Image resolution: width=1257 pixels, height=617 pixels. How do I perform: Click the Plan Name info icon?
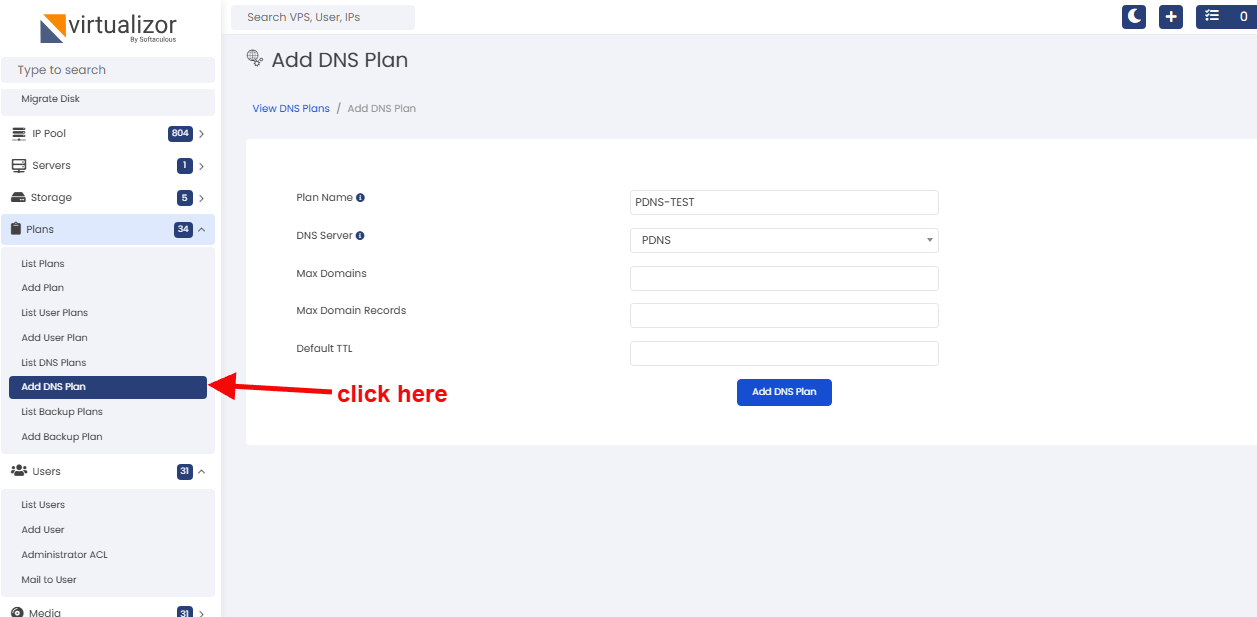[361, 198]
